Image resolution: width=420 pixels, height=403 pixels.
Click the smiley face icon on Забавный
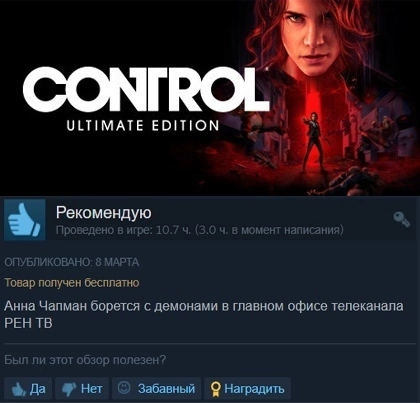pos(124,388)
